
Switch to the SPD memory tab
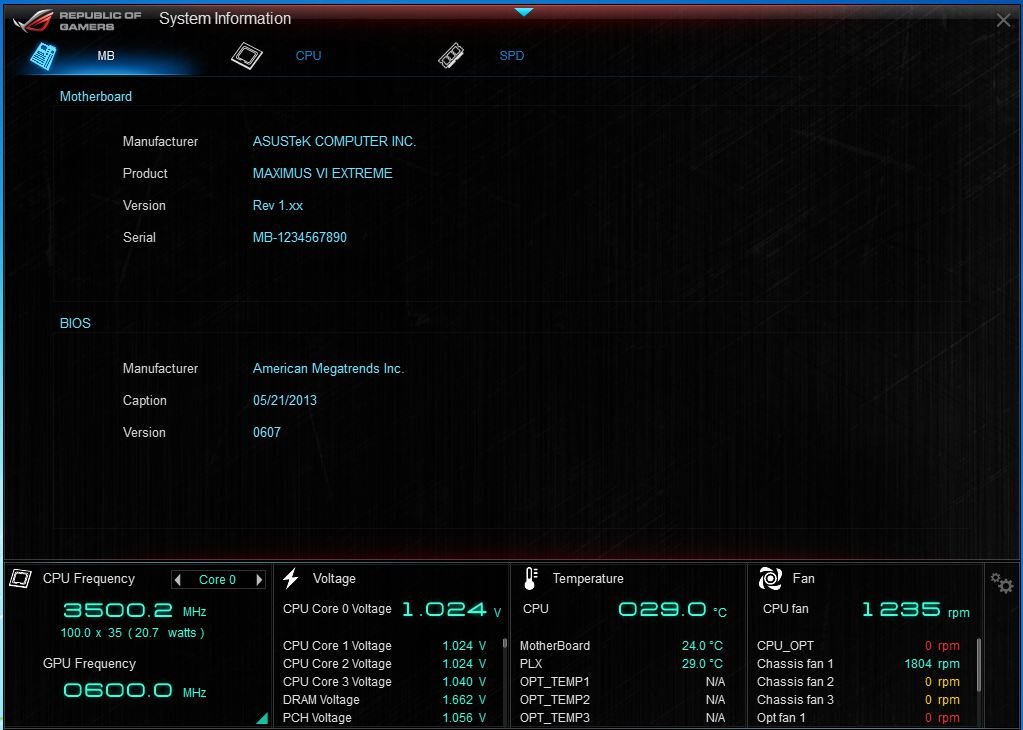tap(512, 56)
